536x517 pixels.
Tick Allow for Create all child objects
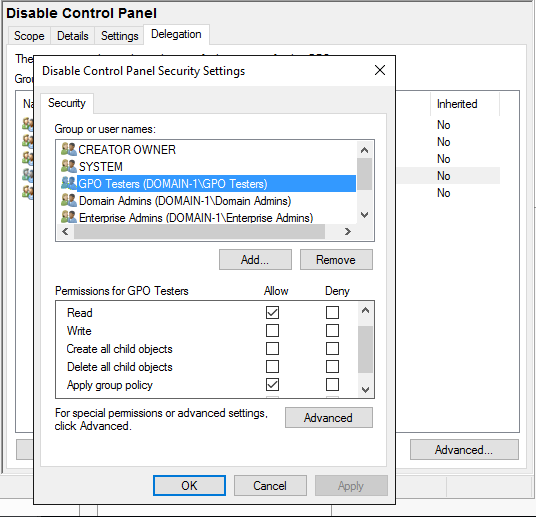272,349
